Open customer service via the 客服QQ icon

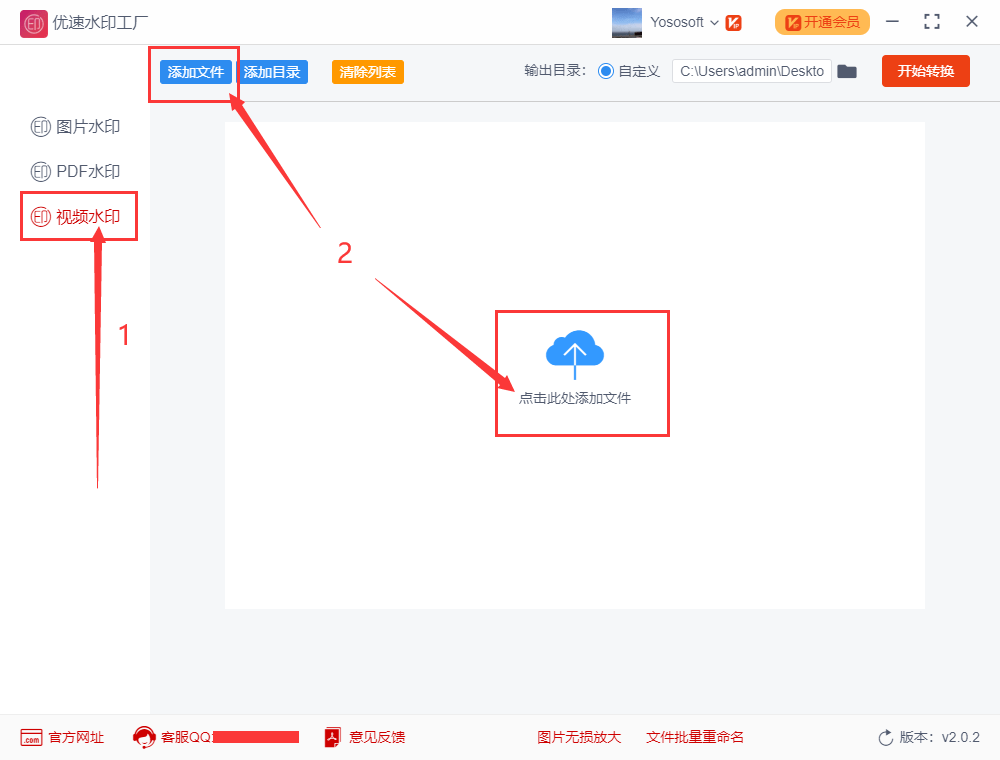click(x=144, y=737)
